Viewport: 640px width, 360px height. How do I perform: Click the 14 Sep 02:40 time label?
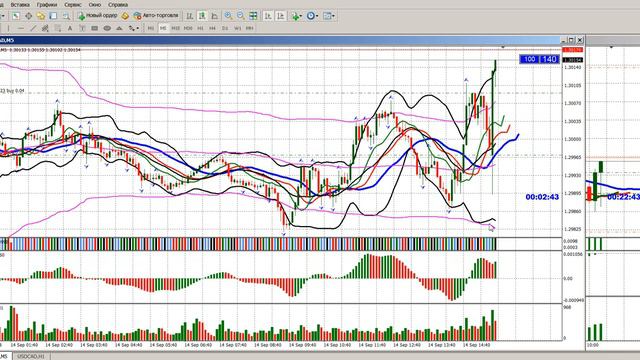59,345
